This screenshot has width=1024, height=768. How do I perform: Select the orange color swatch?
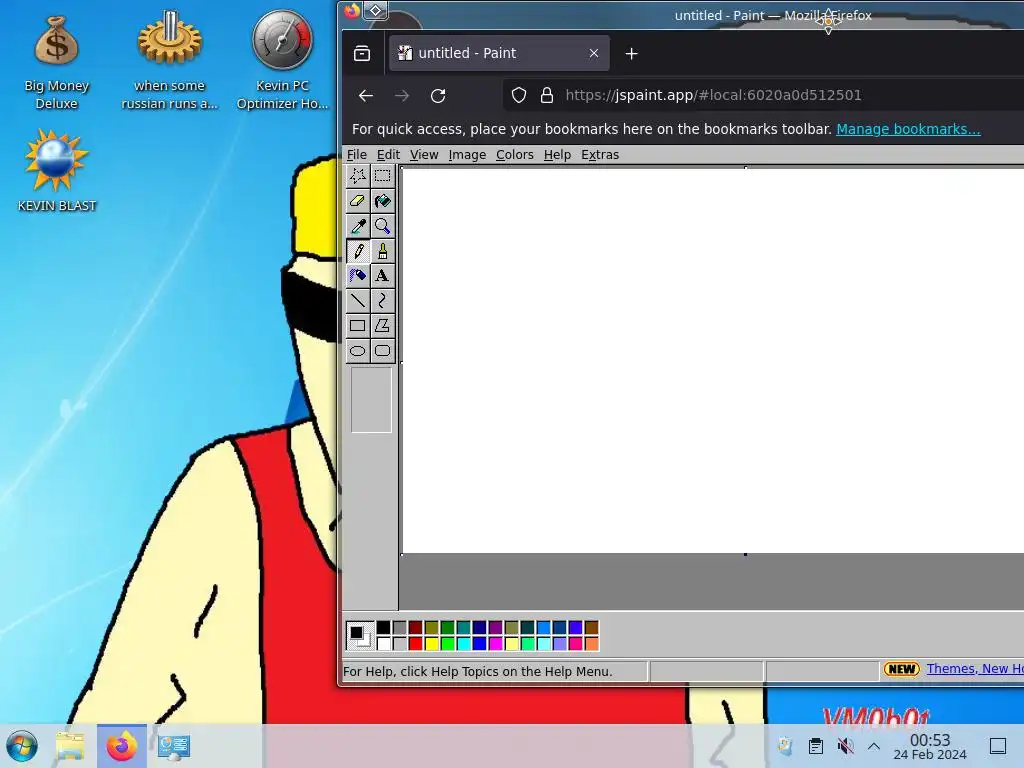coord(592,644)
